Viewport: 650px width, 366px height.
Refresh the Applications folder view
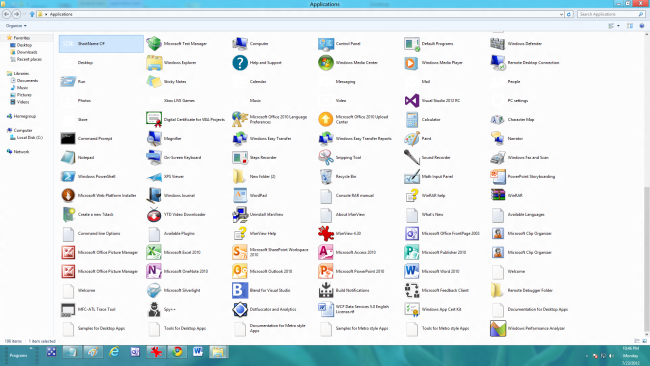(x=569, y=14)
